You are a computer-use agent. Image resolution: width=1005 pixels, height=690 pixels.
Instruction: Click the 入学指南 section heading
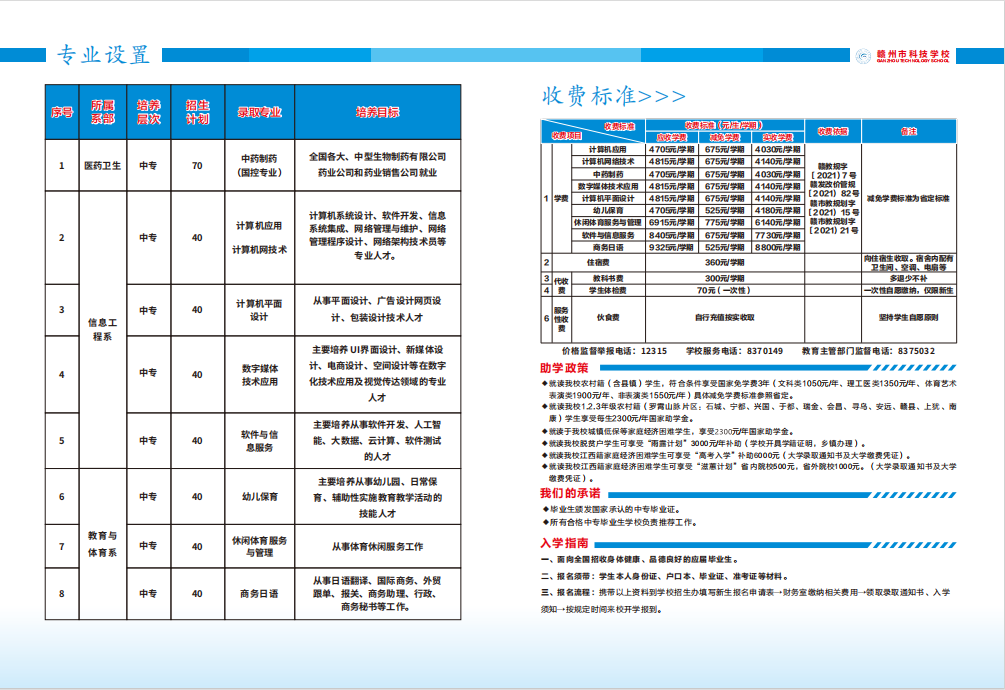tap(564, 543)
